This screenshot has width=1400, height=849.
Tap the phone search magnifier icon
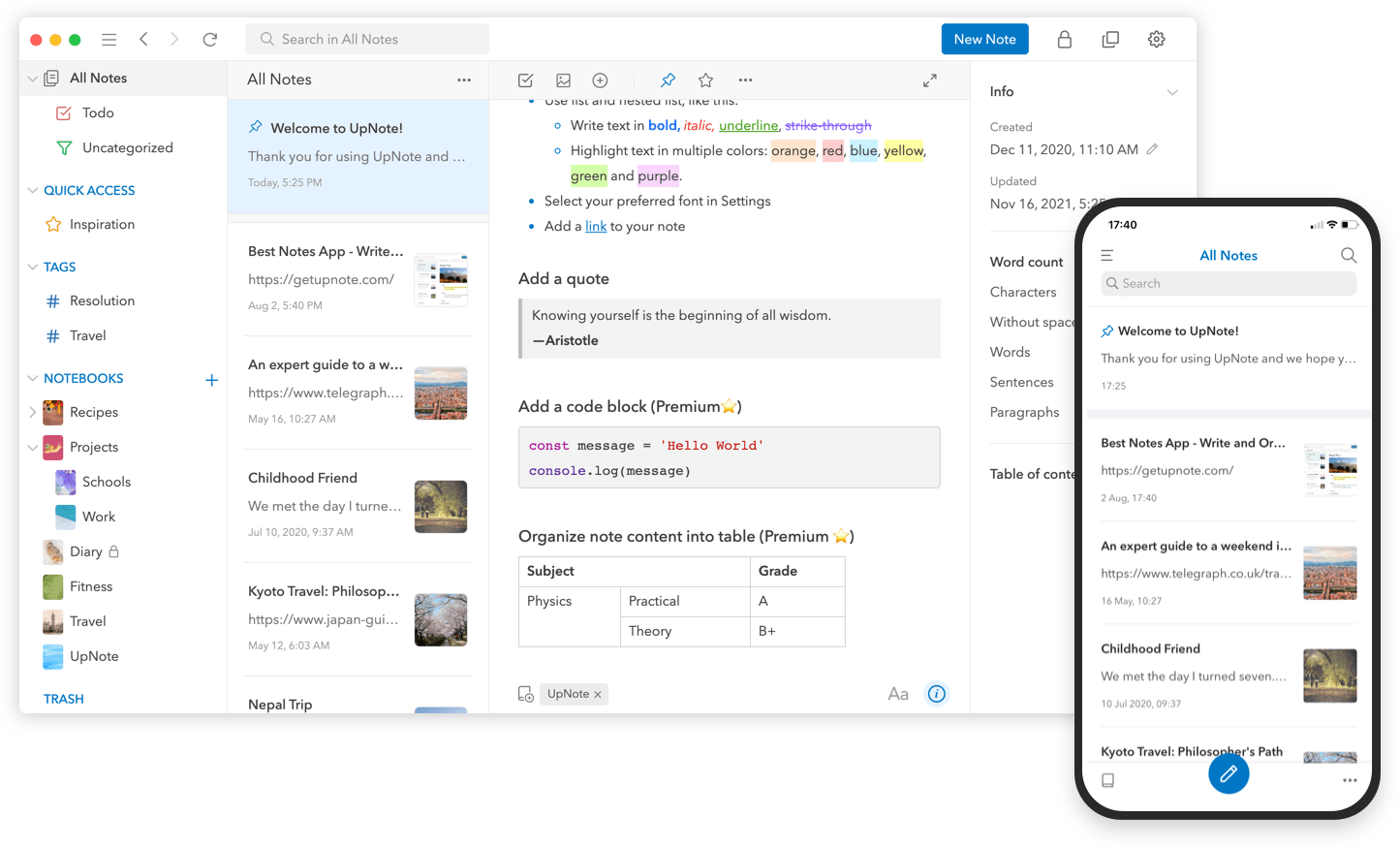click(1348, 256)
